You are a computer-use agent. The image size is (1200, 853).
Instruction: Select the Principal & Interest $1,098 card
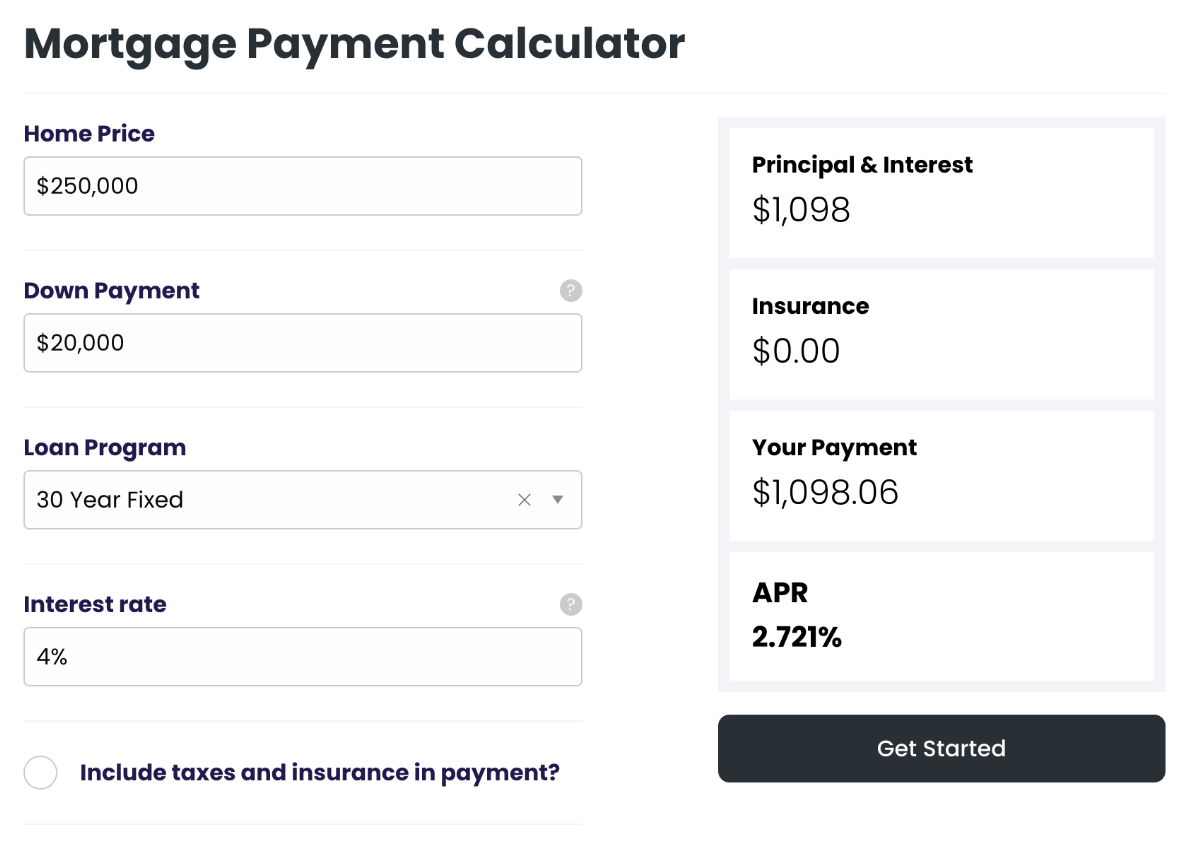pyautogui.click(x=941, y=193)
